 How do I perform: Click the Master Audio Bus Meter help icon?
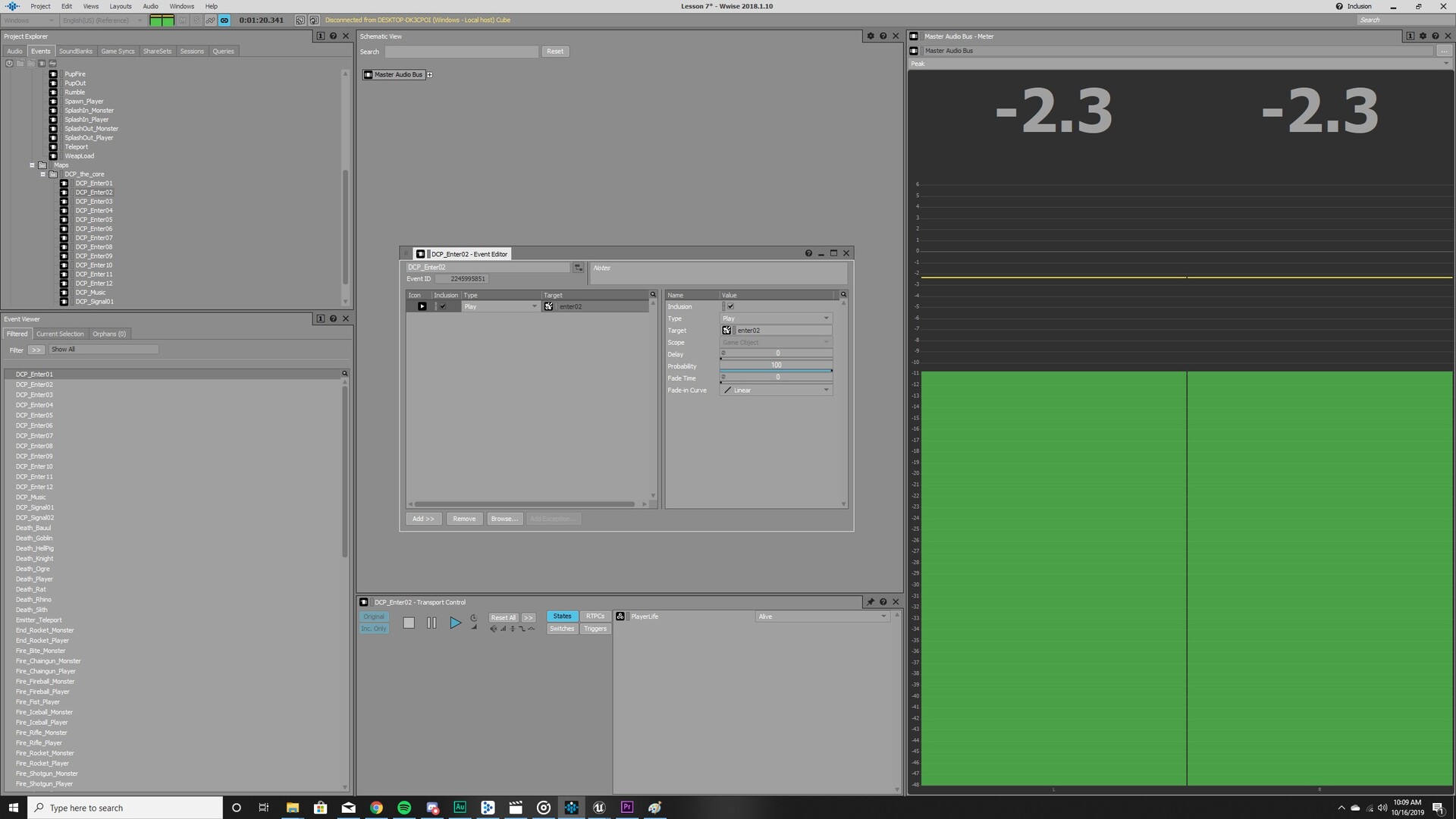click(x=1435, y=36)
